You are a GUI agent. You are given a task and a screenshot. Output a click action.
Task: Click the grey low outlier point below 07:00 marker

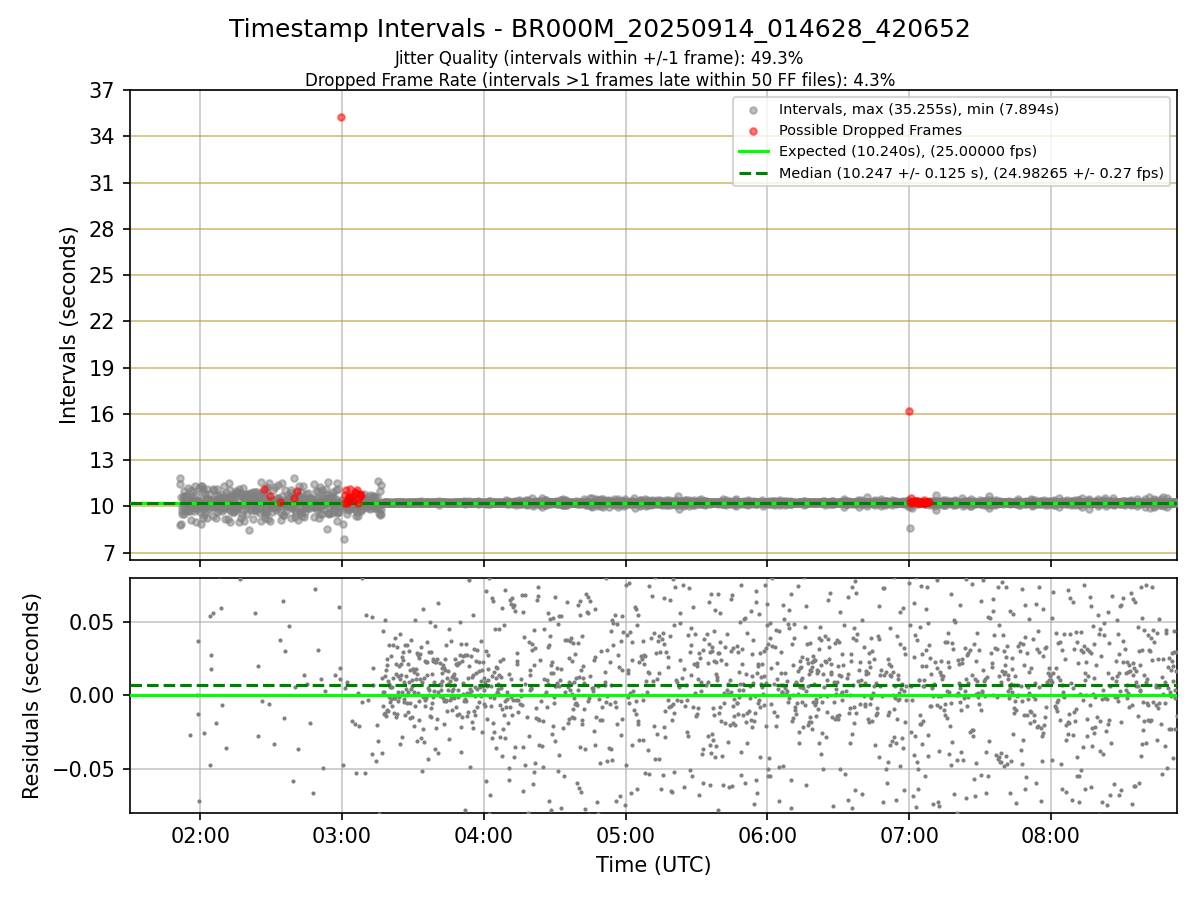pyautogui.click(x=910, y=528)
